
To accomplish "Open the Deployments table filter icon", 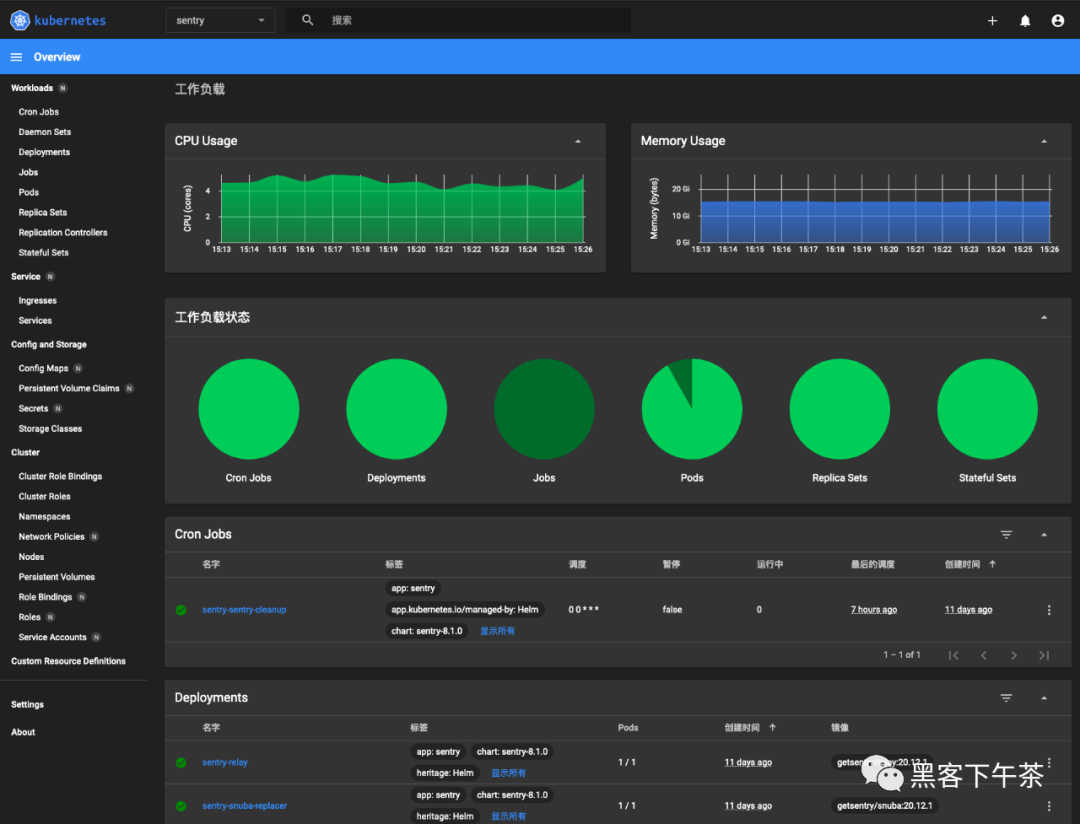I will (1006, 698).
